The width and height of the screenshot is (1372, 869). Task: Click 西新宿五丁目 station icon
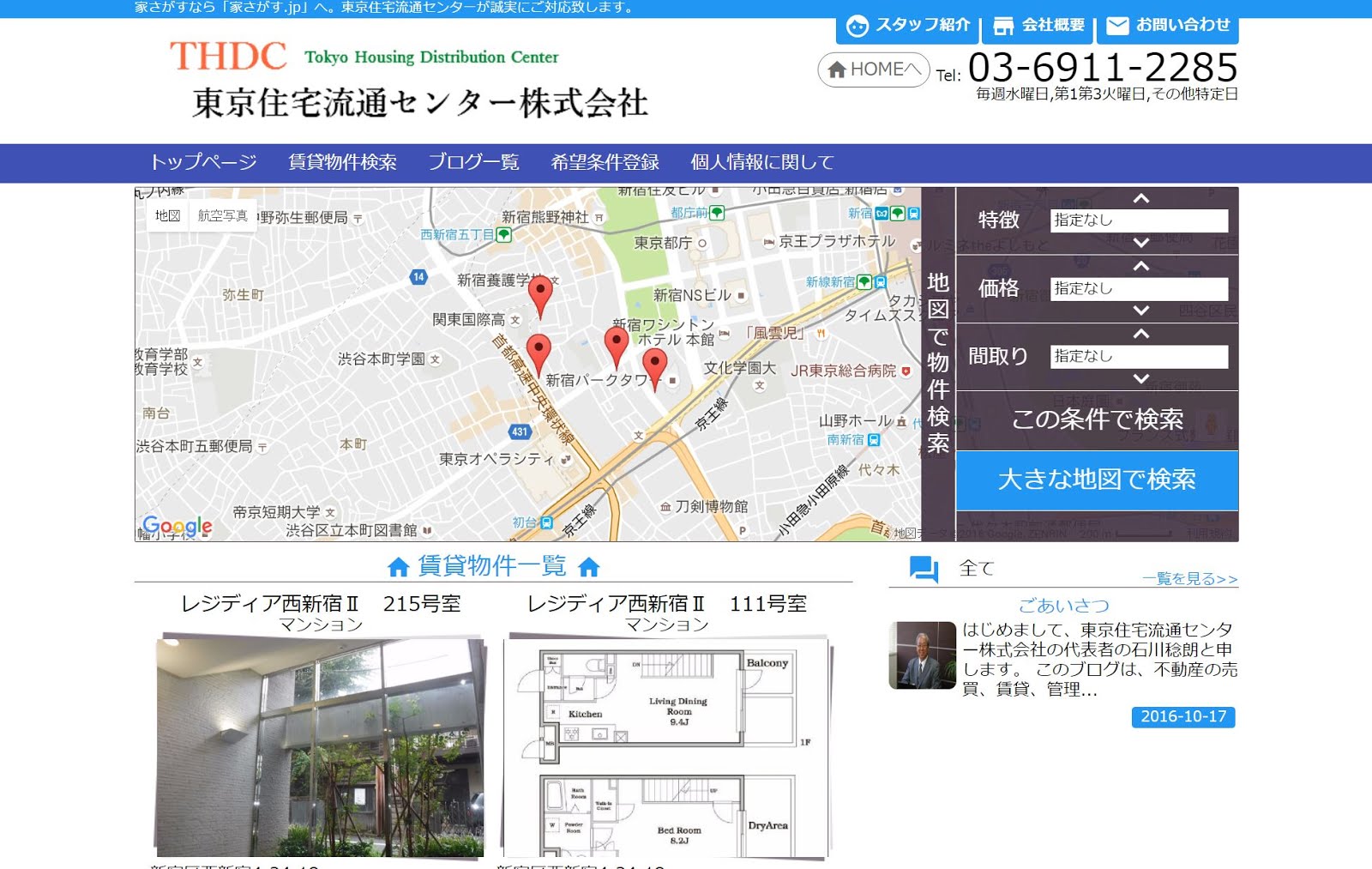tap(504, 234)
